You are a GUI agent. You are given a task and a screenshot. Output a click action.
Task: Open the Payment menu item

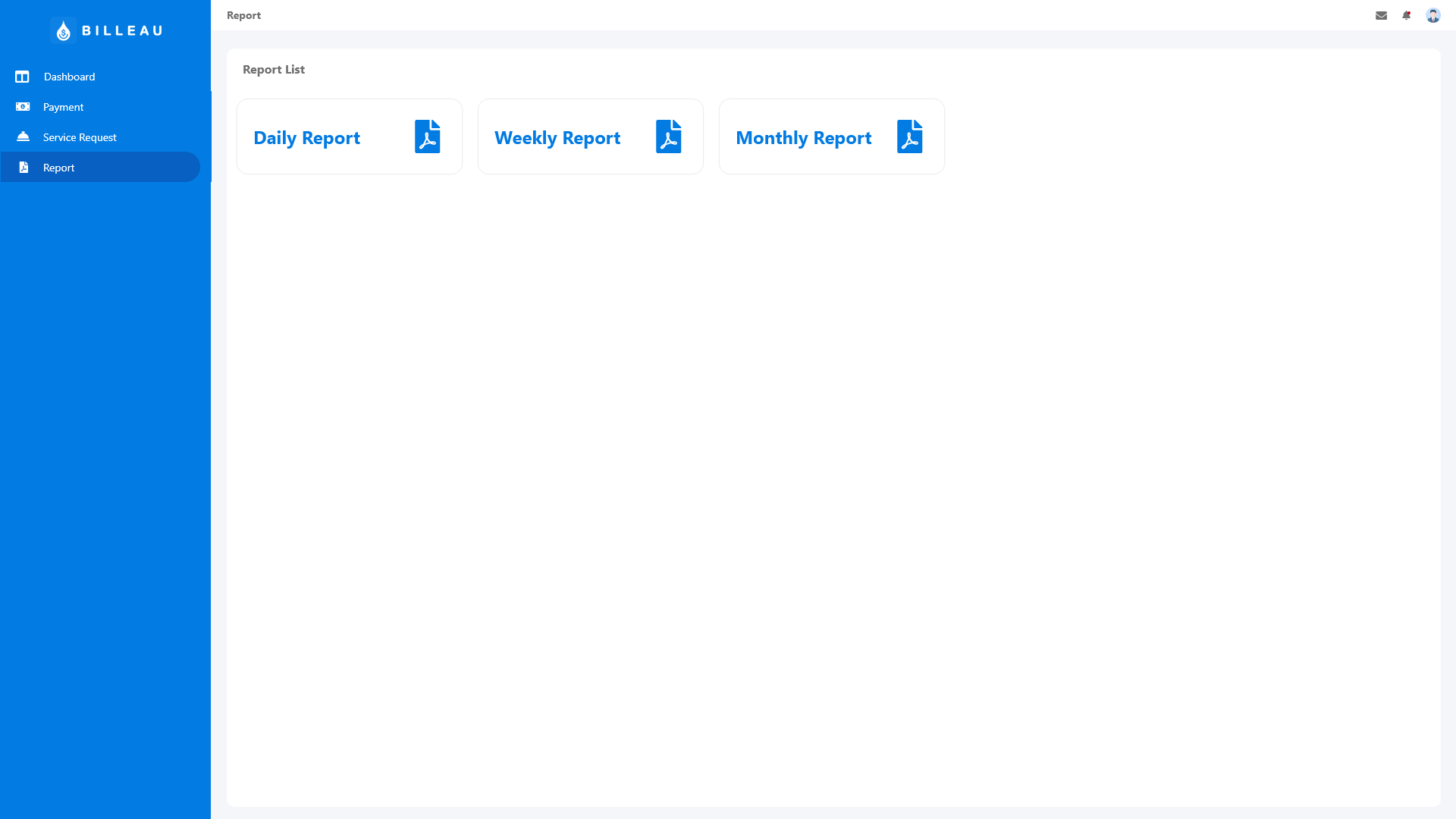63,107
